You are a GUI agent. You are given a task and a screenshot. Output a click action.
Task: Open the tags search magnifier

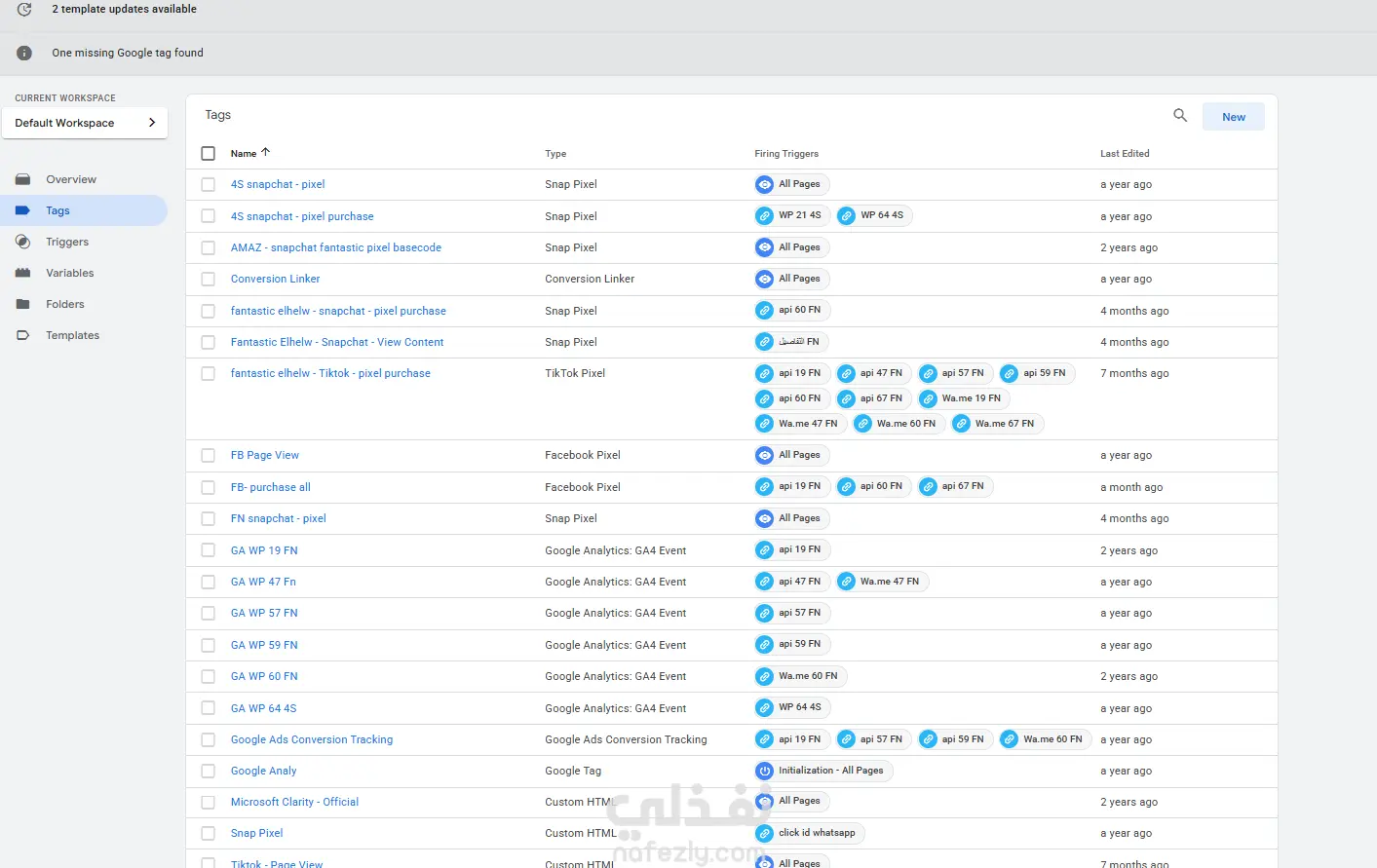1180,116
